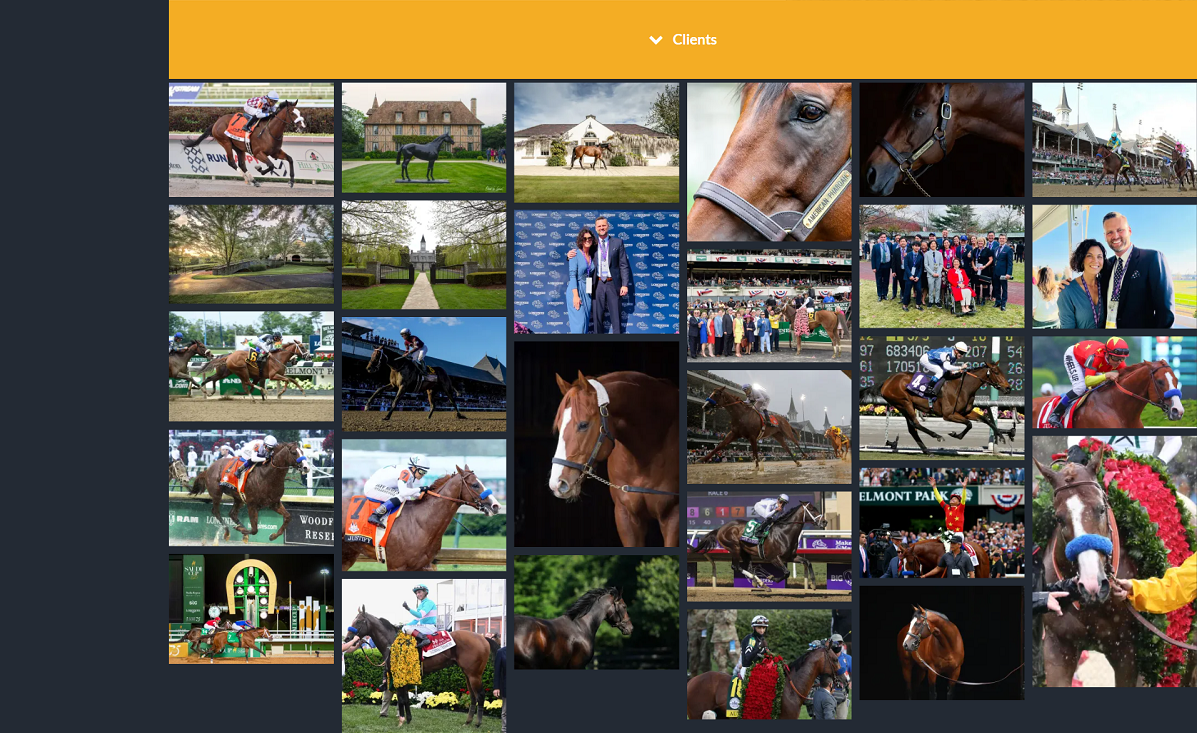Open the horse with rose garland close-up photo
This screenshot has width=1197, height=733.
pos(1115,562)
